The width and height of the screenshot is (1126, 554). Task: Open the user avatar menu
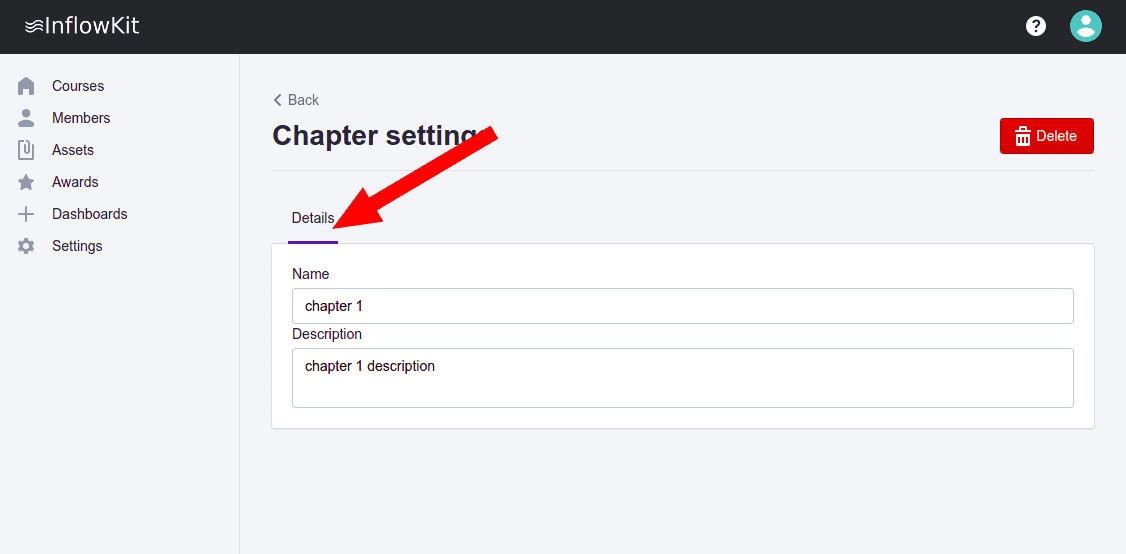point(1085,26)
